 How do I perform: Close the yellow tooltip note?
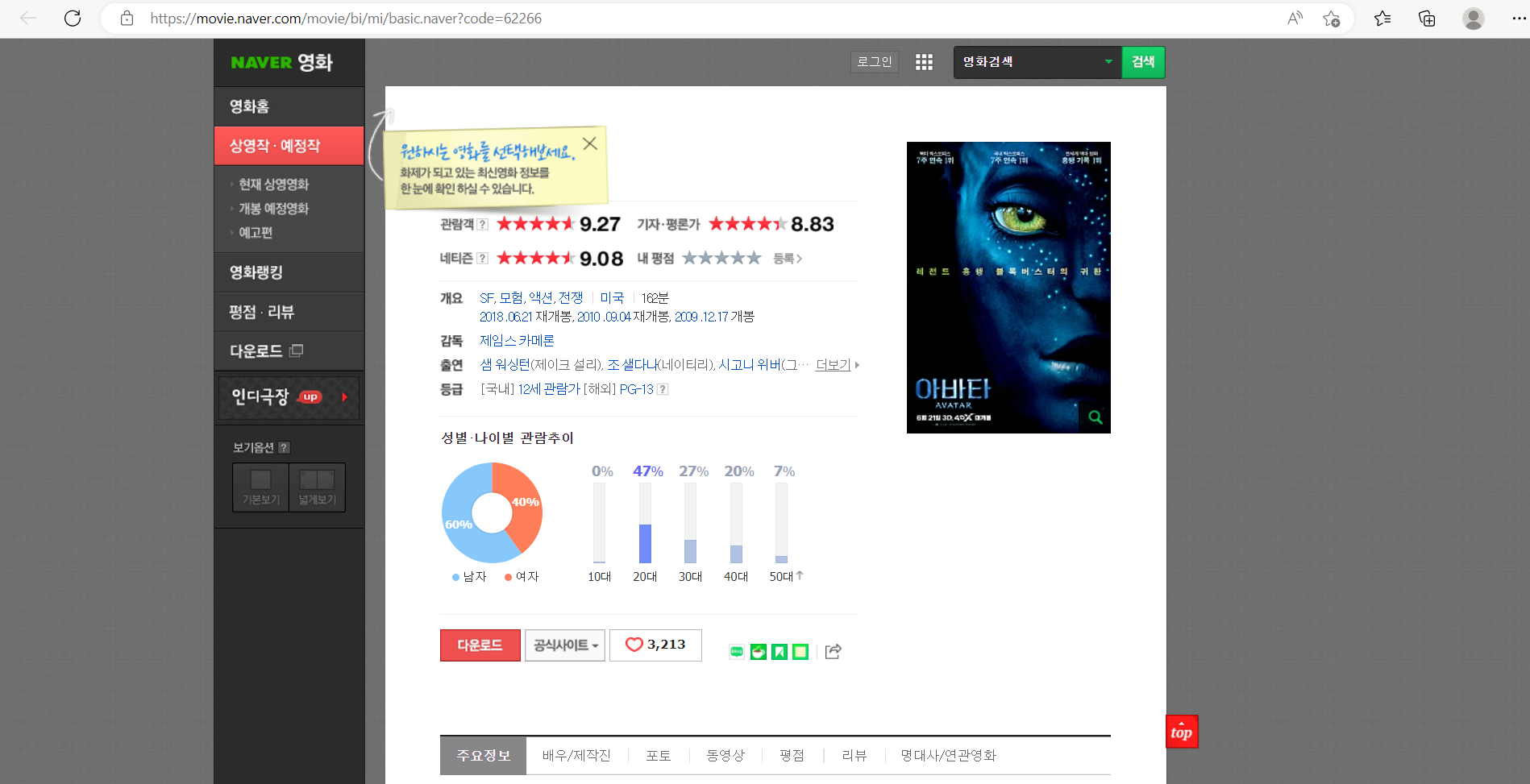pyautogui.click(x=590, y=143)
